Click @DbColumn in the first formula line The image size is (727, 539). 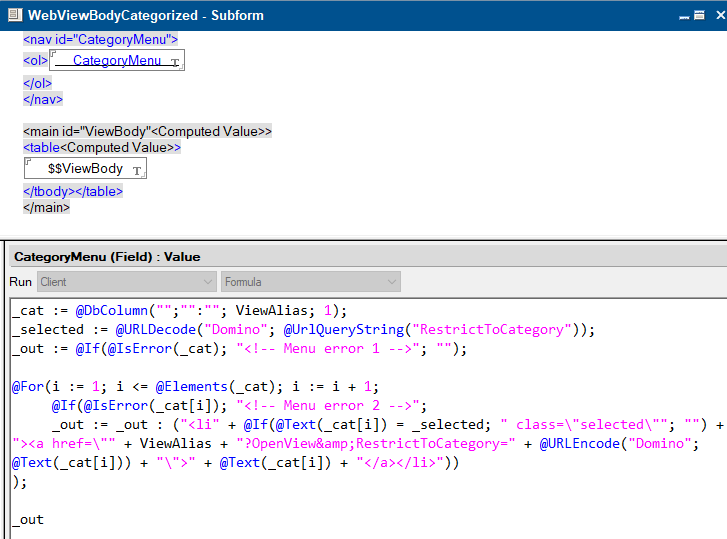tap(111, 311)
